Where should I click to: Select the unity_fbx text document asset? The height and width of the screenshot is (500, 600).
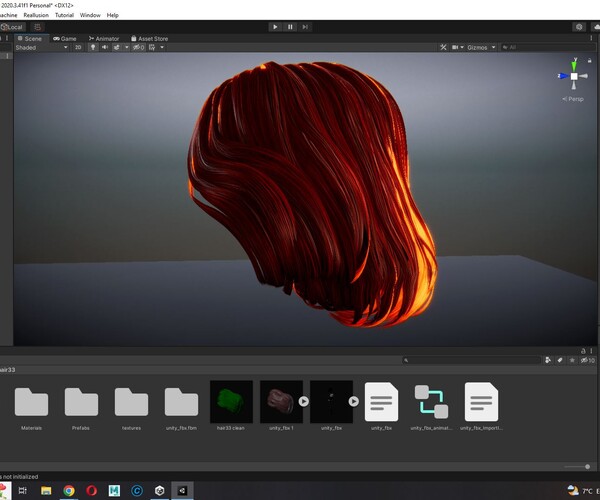[382, 402]
